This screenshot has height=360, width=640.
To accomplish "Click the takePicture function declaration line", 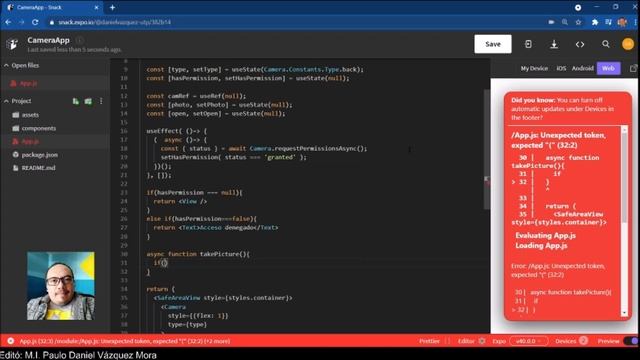I will (x=198, y=254).
